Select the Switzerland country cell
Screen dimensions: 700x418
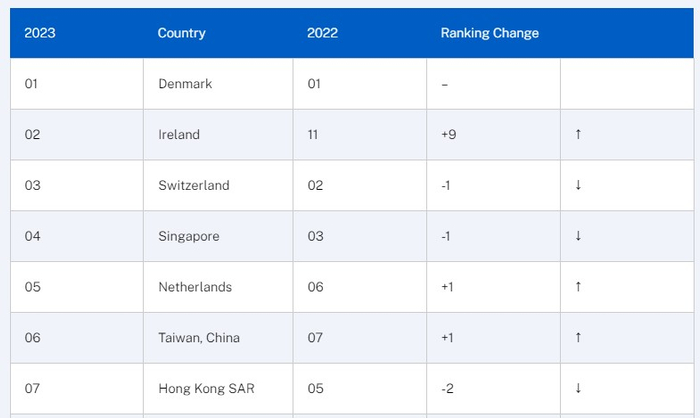194,185
